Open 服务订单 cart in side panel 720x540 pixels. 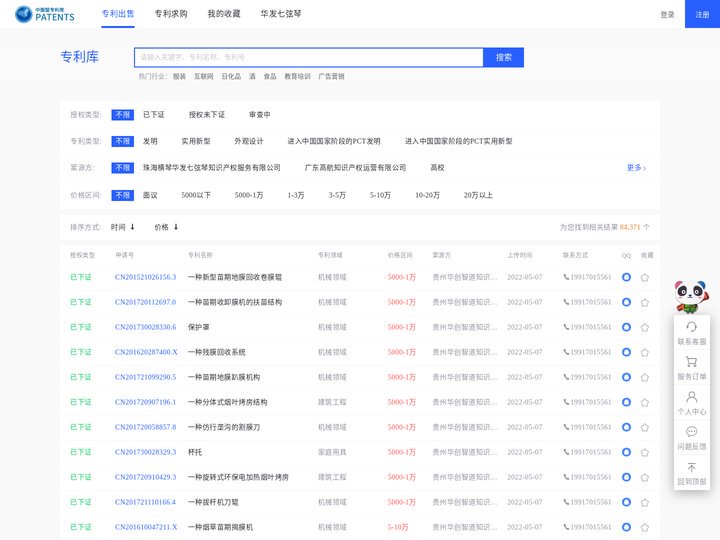[x=692, y=368]
